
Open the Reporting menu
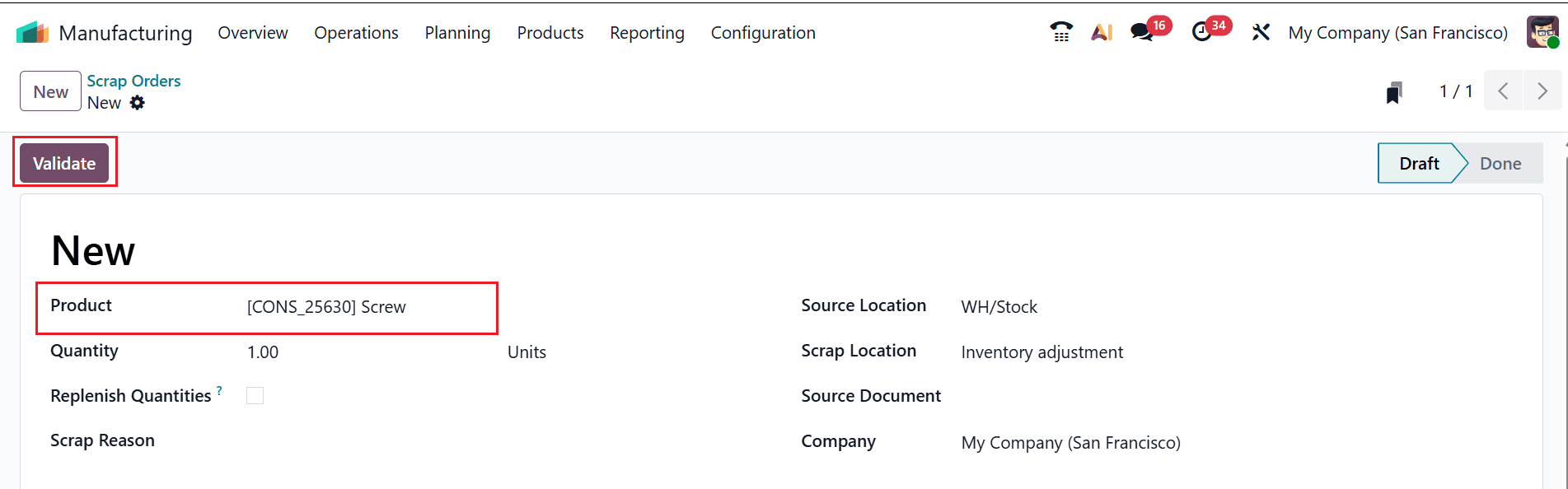click(x=647, y=33)
